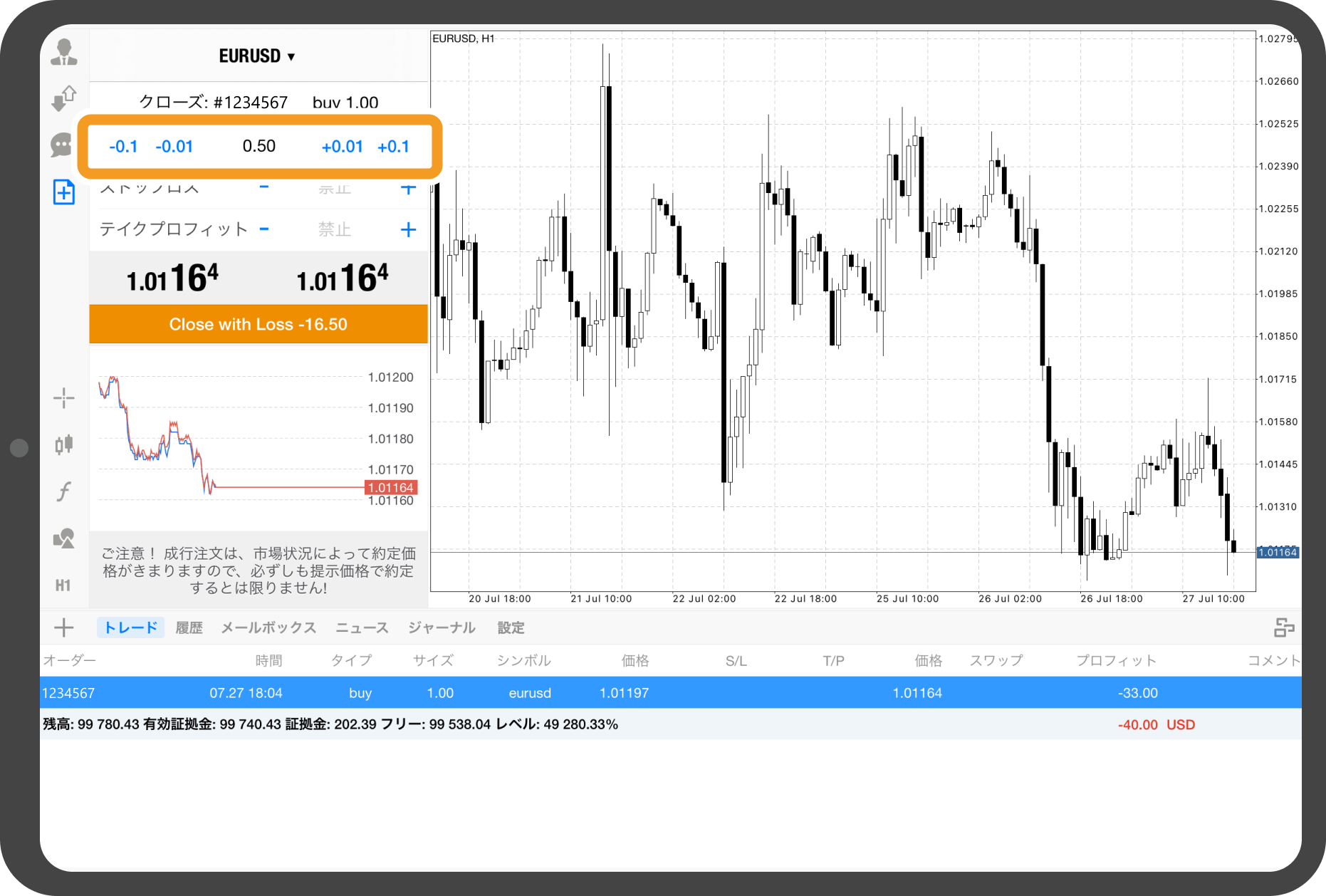Viewport: 1326px width, 896px height.
Task: Increase take profit with plus button
Action: click(x=408, y=229)
